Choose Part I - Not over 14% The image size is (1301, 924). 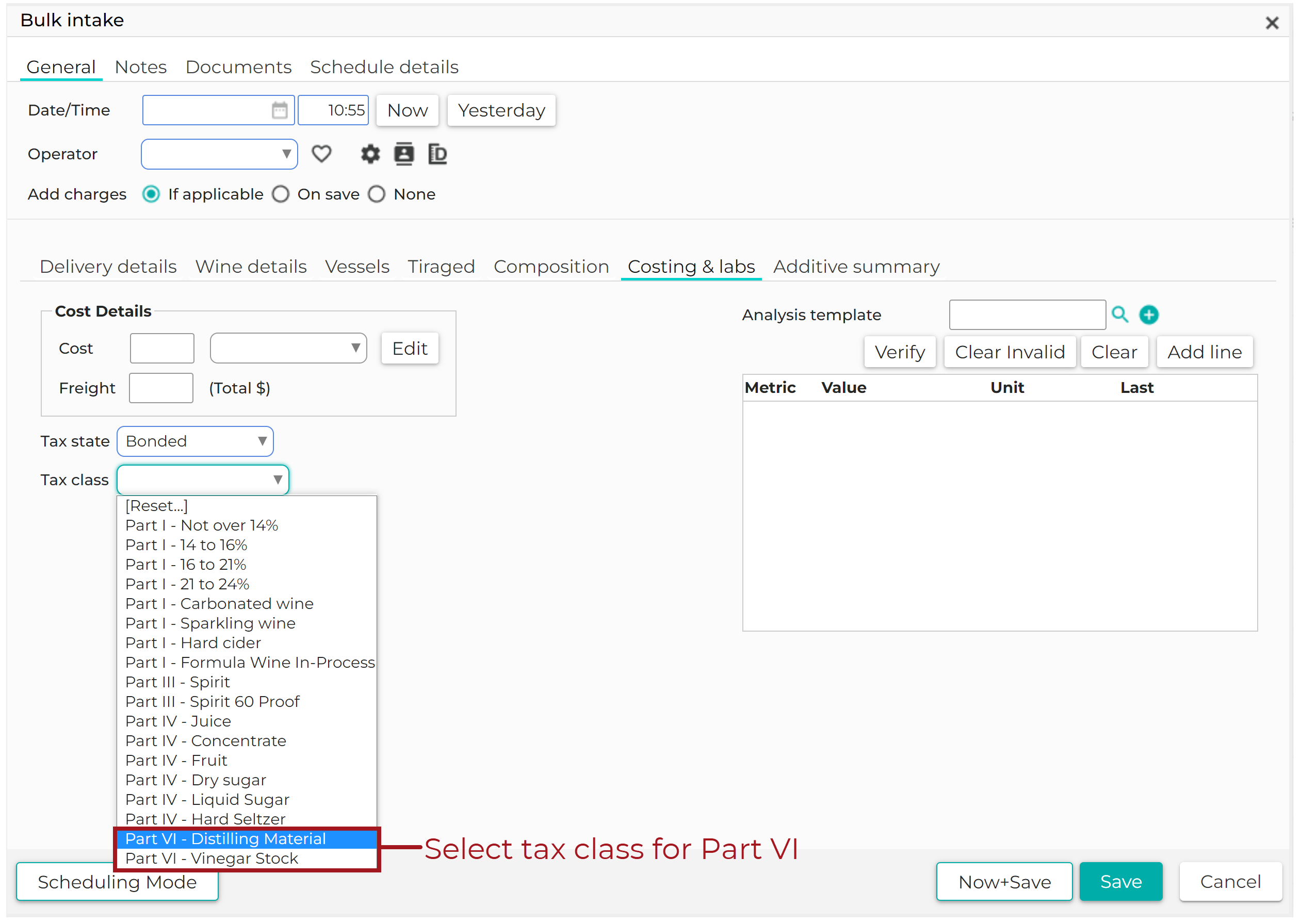[247, 526]
